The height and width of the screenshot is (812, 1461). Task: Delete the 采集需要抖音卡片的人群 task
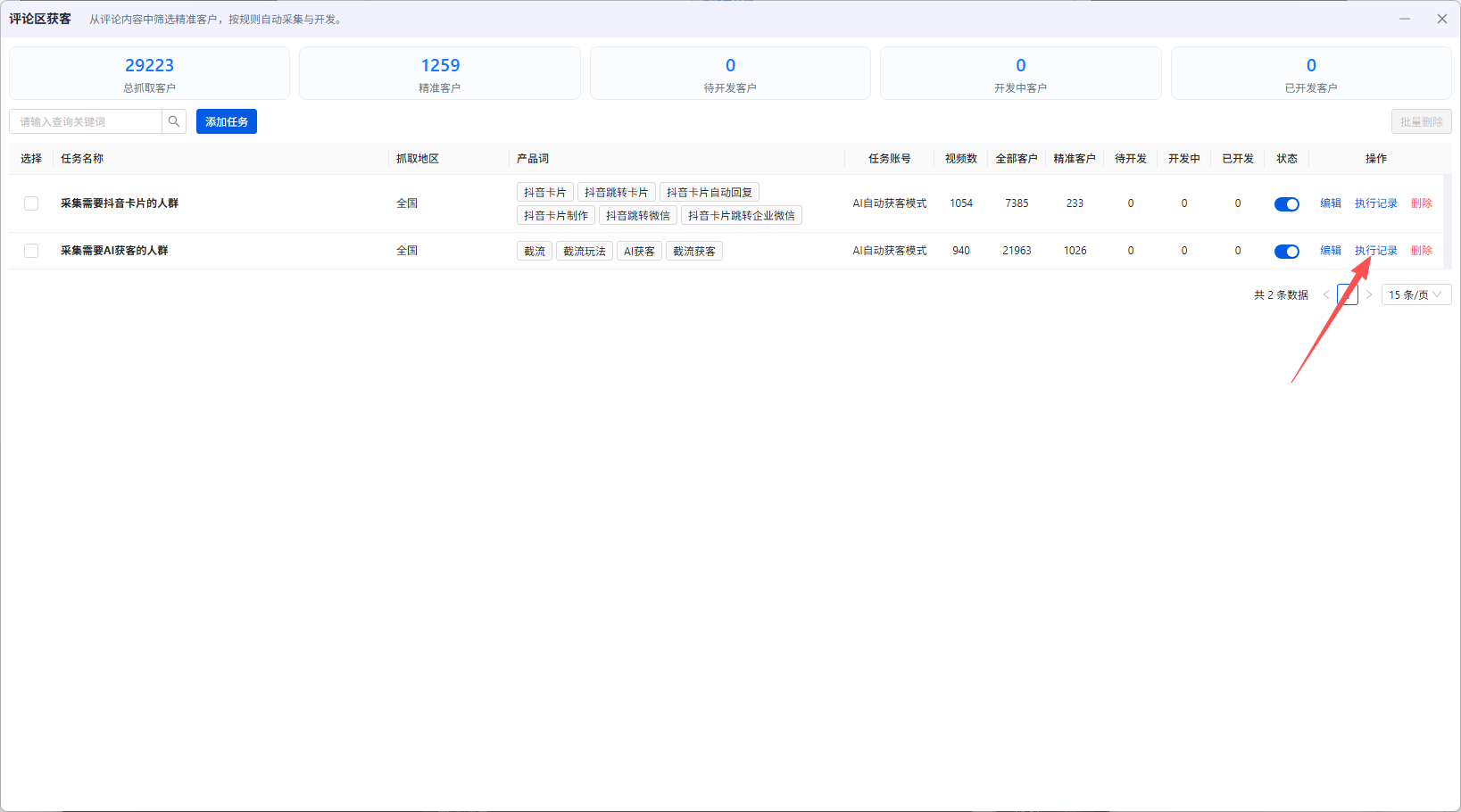[1422, 203]
